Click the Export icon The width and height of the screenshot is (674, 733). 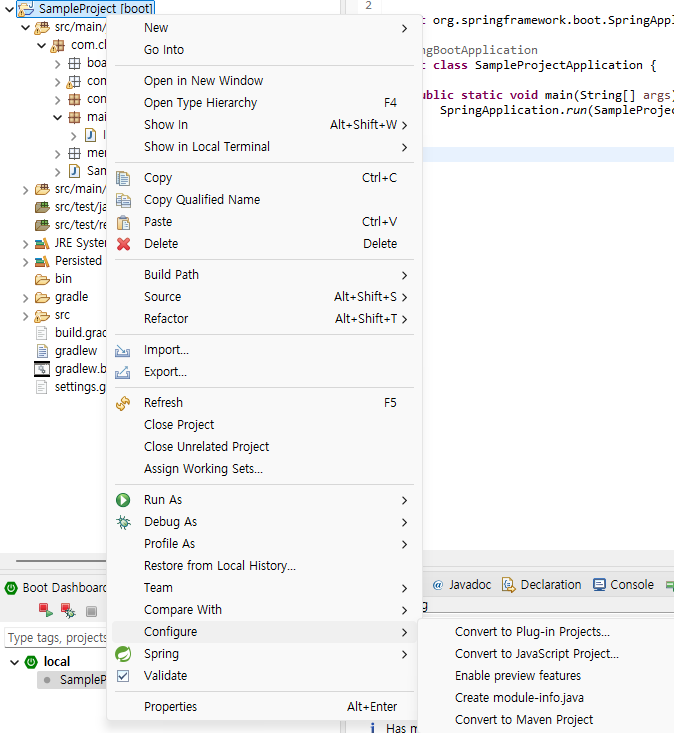pos(122,372)
